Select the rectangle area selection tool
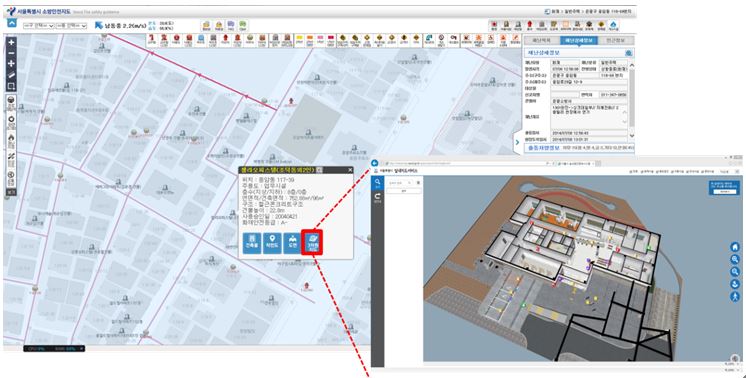The image size is (746, 378). [x=11, y=86]
